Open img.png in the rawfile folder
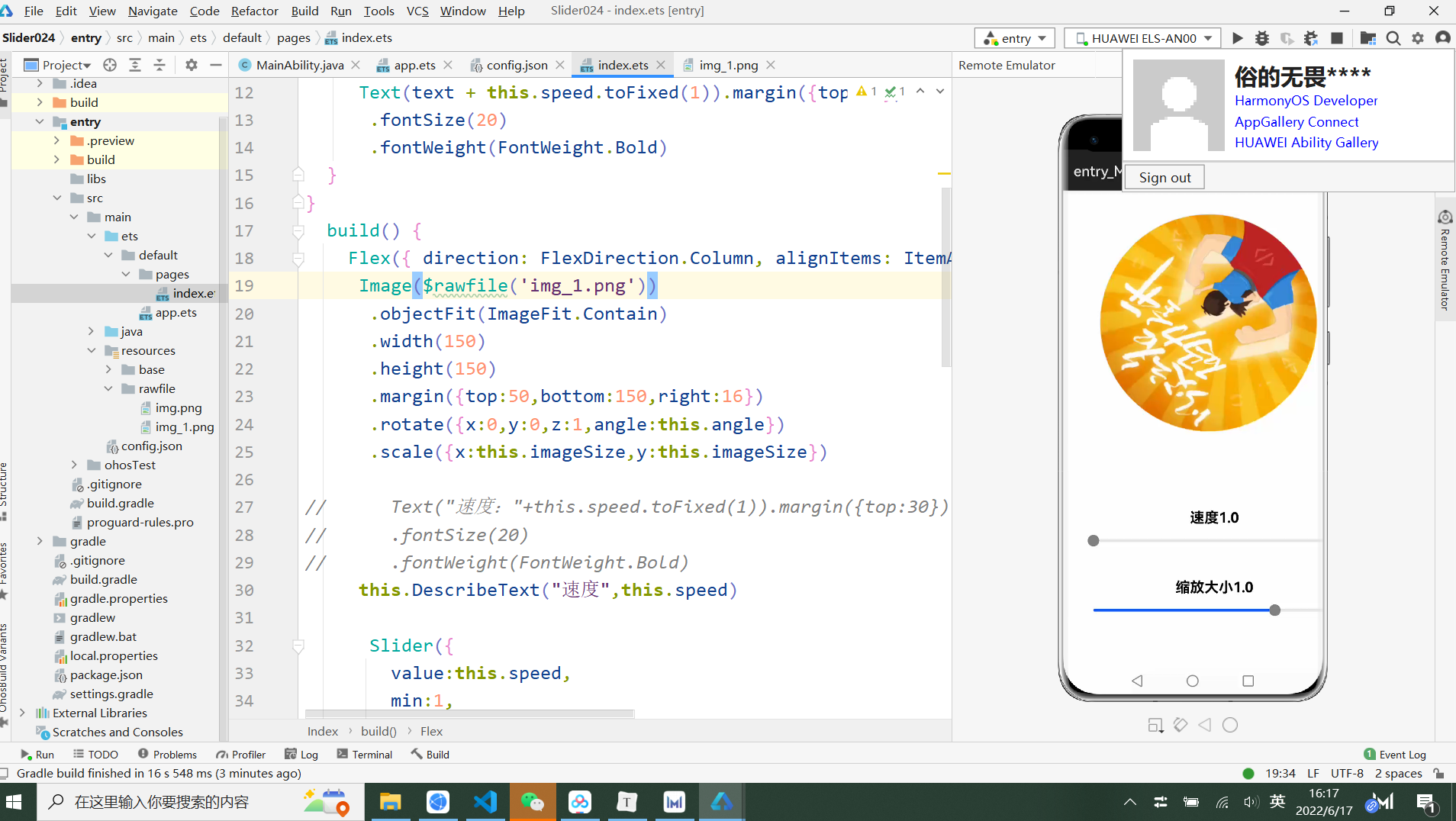Screen dimensions: 1456x821 (179, 408)
